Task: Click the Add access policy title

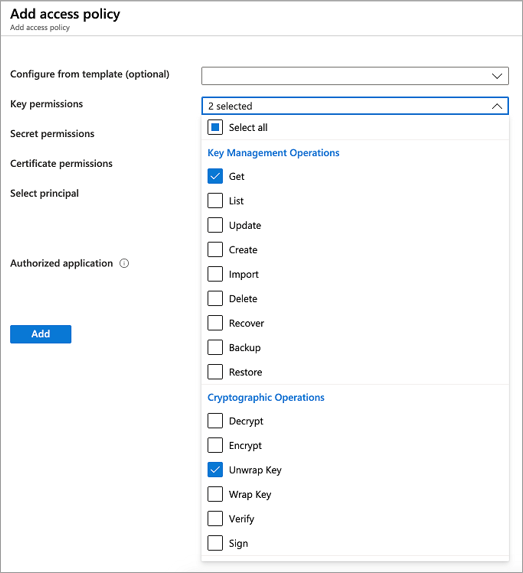Action: (x=65, y=14)
